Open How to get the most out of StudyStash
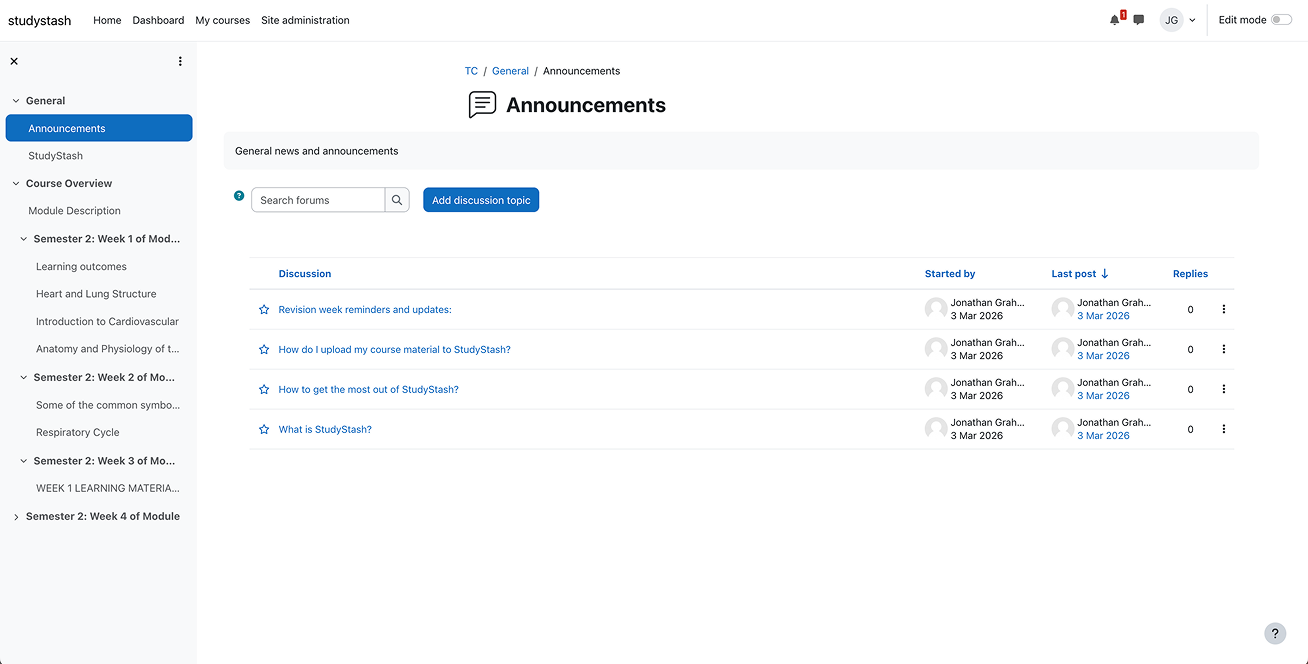The height and width of the screenshot is (664, 1308). [368, 390]
